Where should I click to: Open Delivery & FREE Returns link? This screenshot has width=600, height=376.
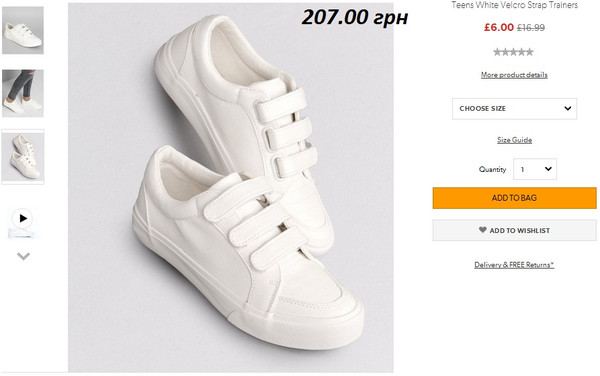coord(514,265)
